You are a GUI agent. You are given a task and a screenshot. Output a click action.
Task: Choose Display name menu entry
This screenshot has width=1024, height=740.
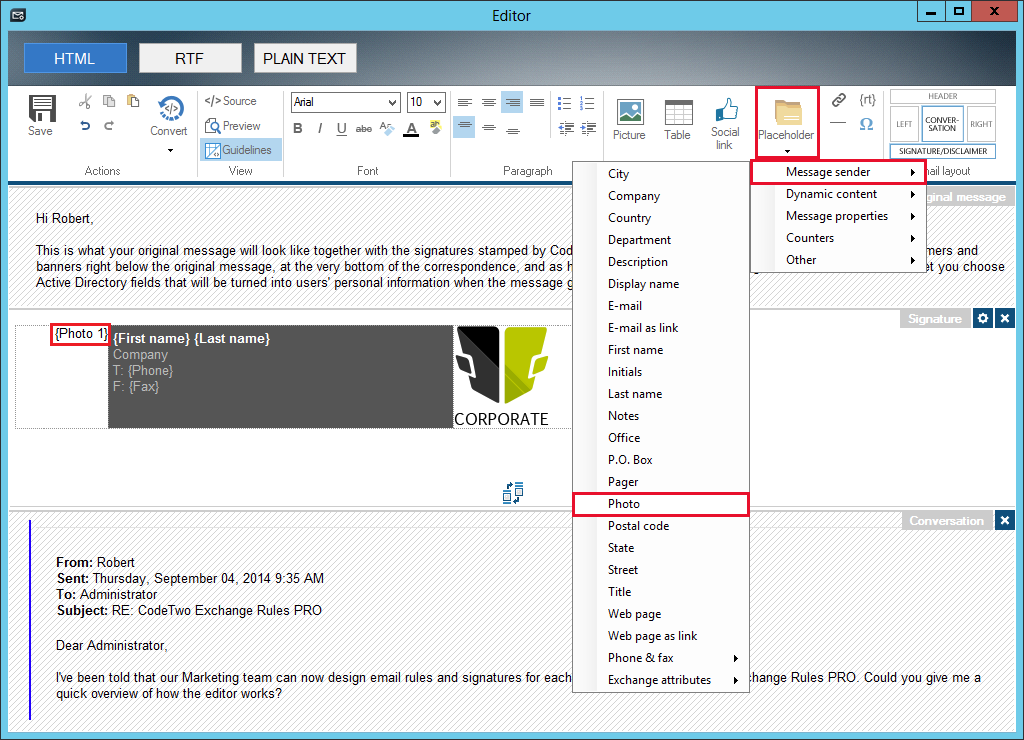[661, 283]
